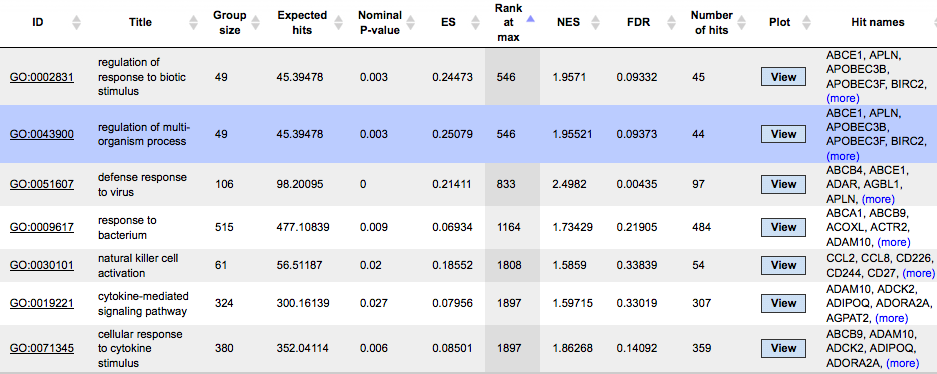View plot for regulation of response to biotic stimulus
937x374 pixels.
[783, 77]
